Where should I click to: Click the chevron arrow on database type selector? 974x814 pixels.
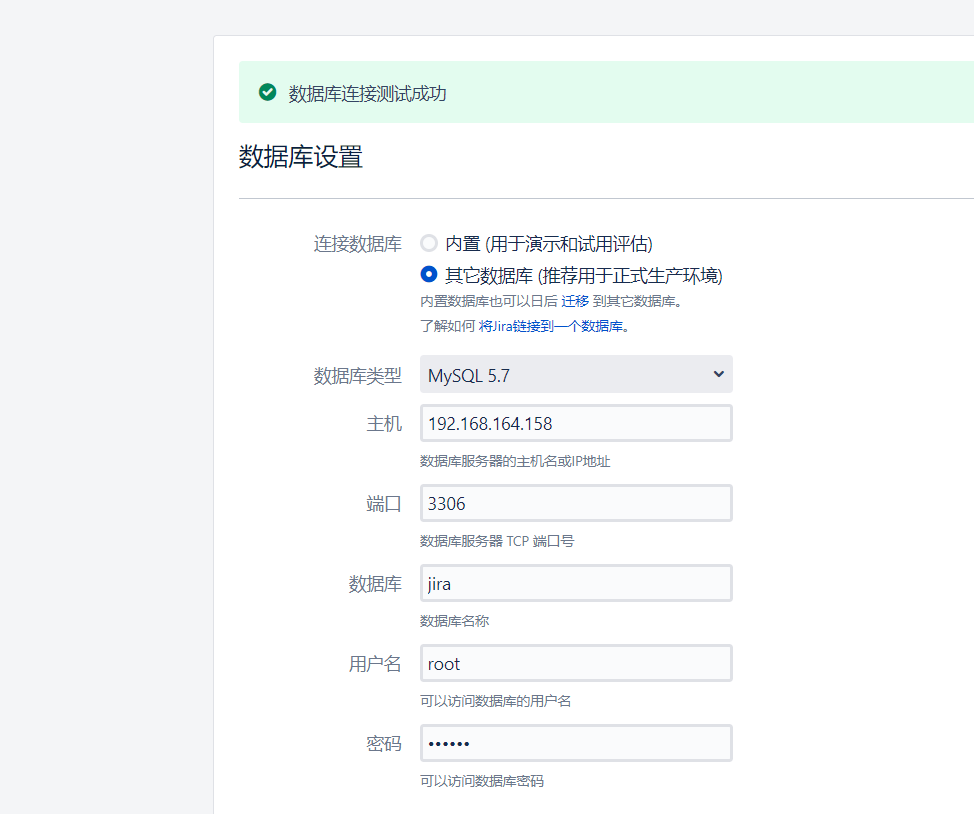(x=717, y=374)
